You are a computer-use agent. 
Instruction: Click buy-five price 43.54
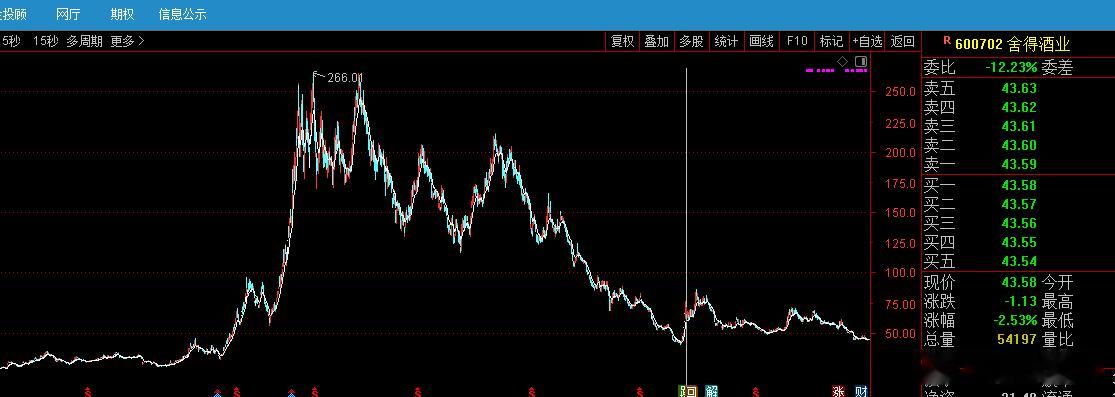pos(1019,261)
